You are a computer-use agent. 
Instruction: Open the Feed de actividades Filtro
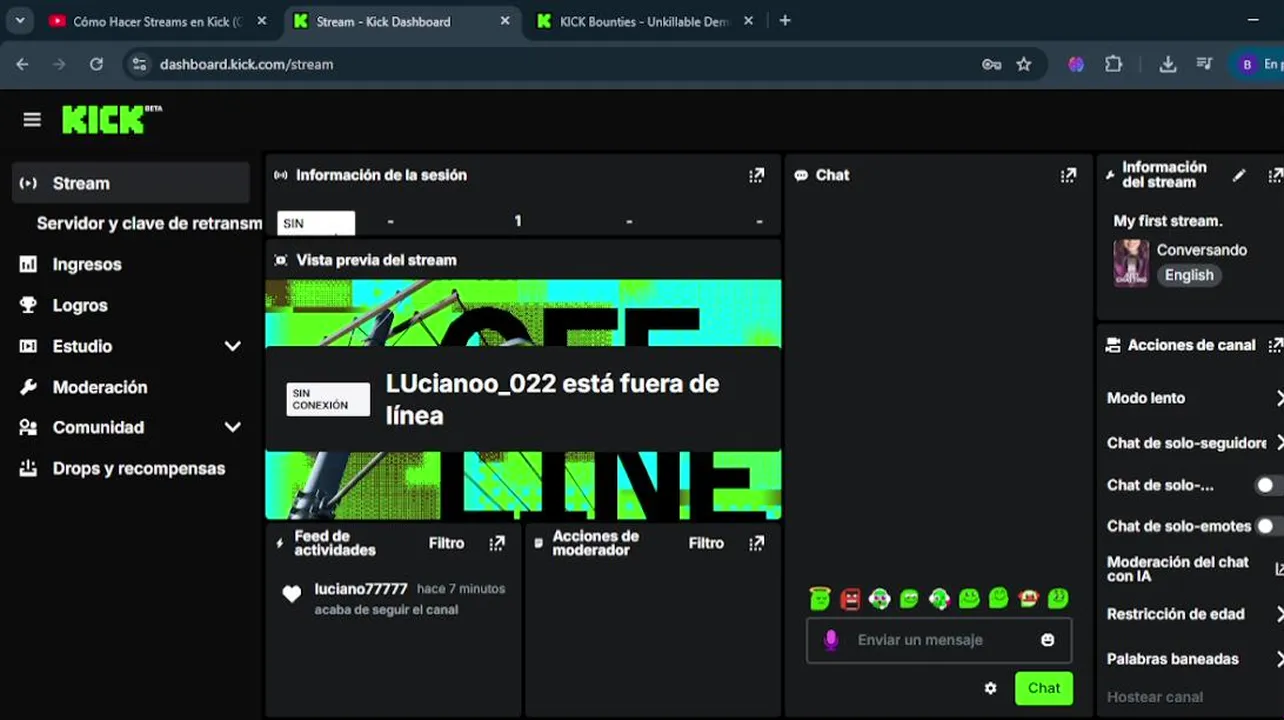(446, 543)
